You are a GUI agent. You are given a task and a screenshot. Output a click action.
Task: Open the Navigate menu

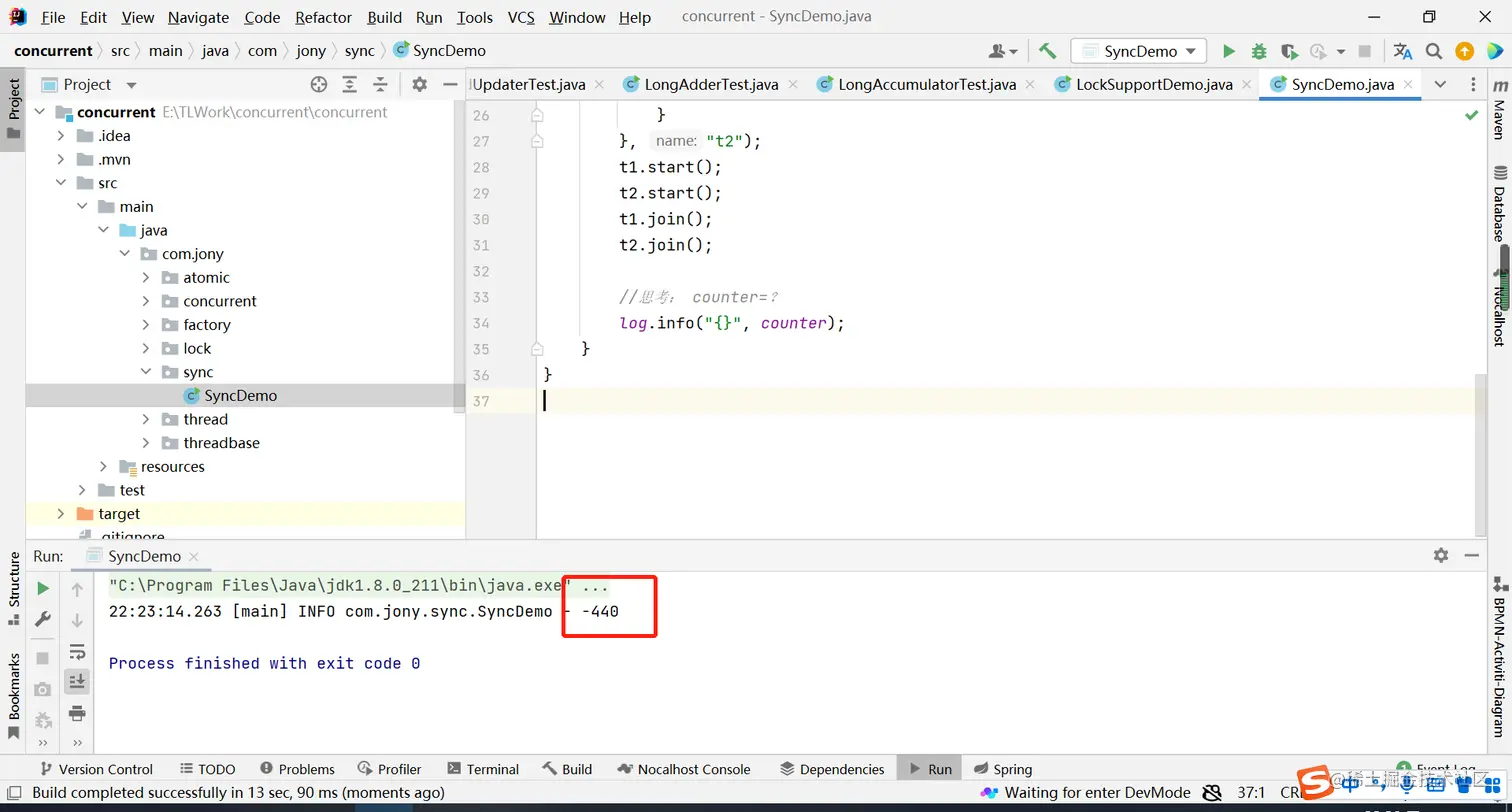(x=198, y=17)
